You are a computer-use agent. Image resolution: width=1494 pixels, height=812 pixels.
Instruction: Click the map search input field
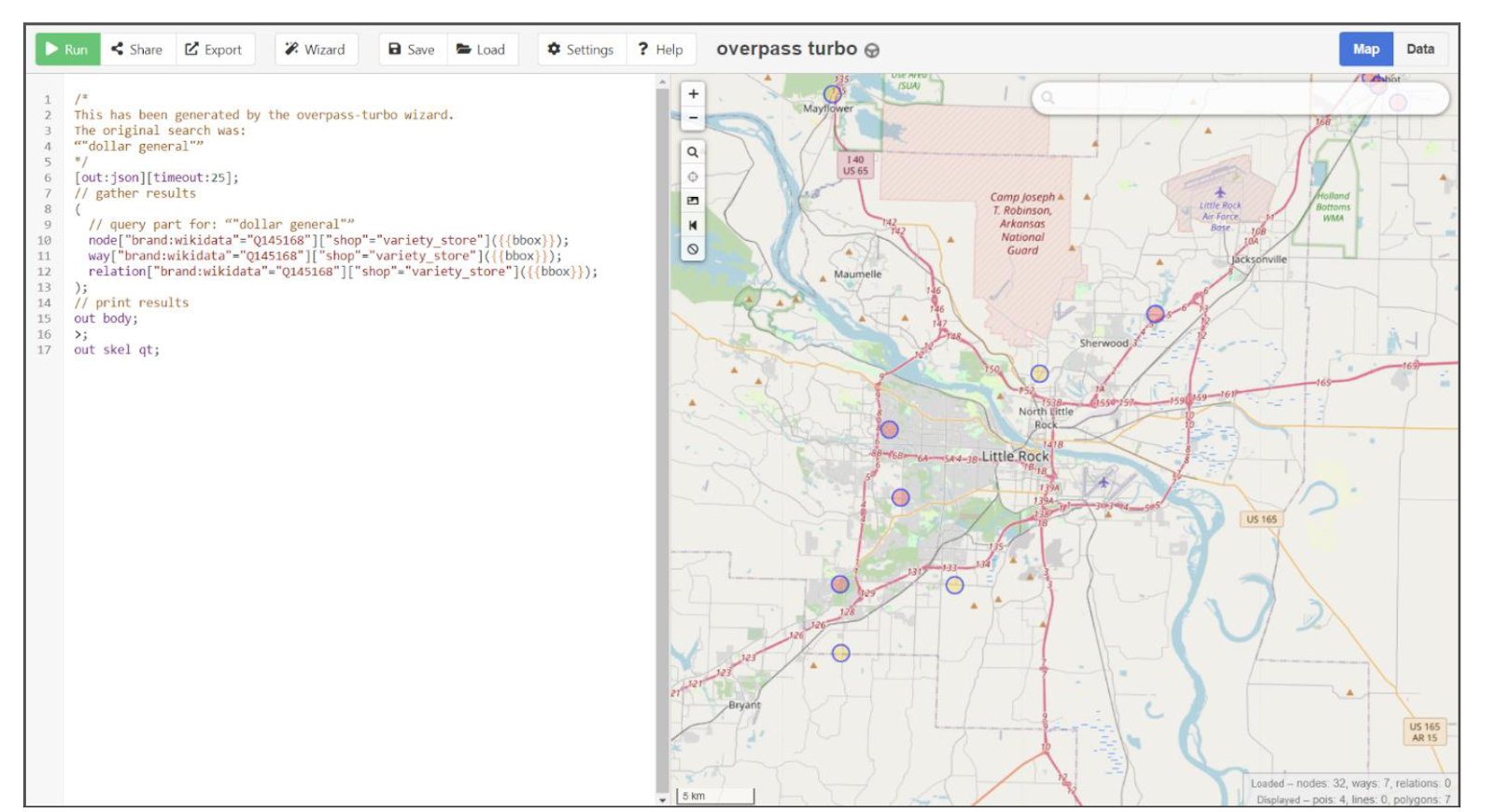pyautogui.click(x=1241, y=97)
